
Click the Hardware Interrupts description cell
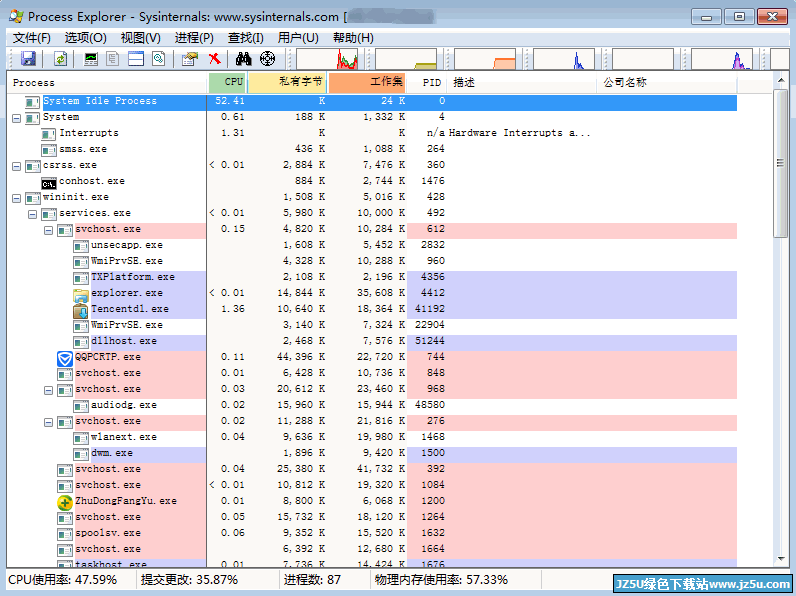tap(519, 133)
